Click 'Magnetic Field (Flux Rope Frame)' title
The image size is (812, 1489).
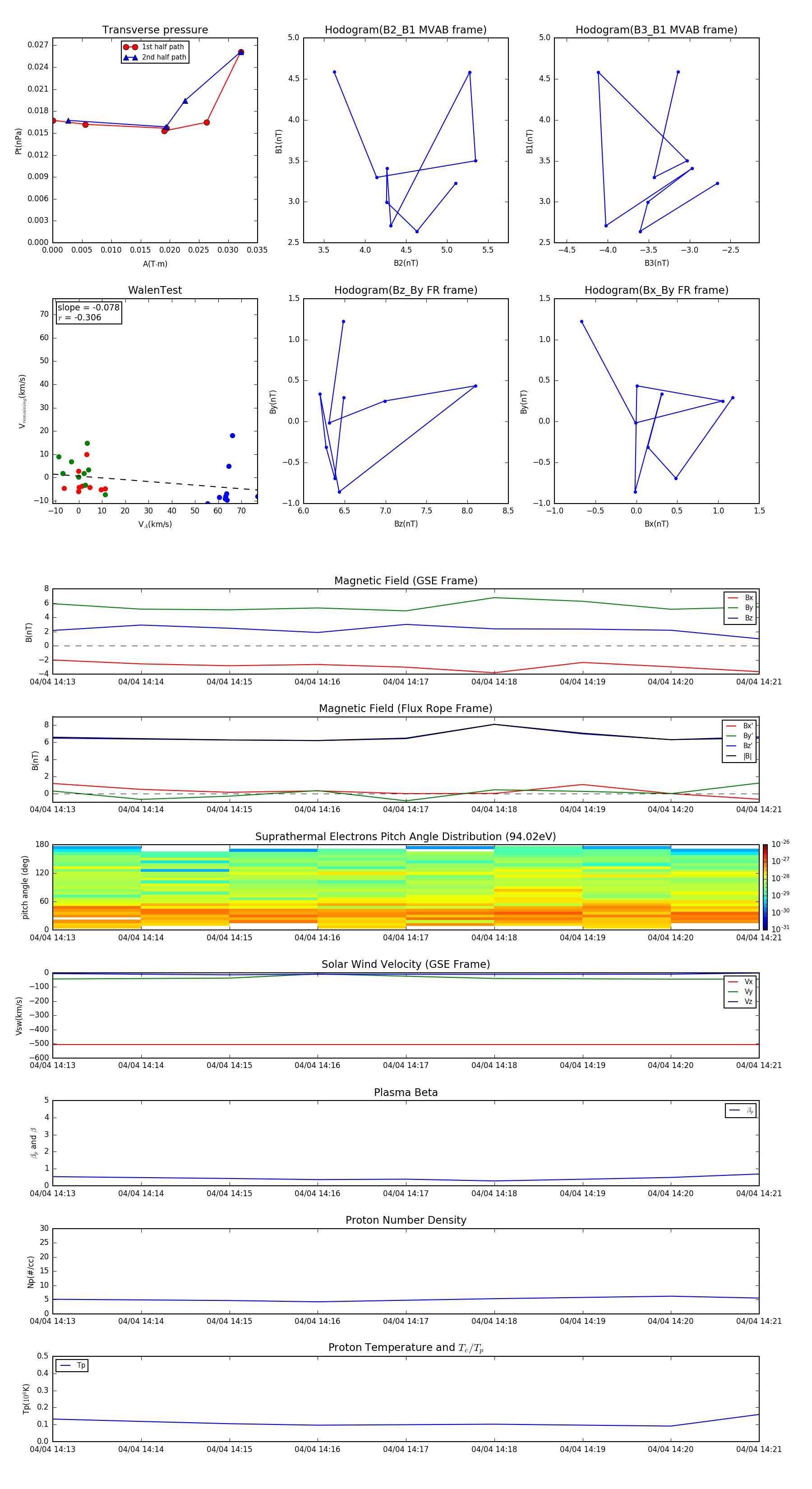[x=406, y=709]
